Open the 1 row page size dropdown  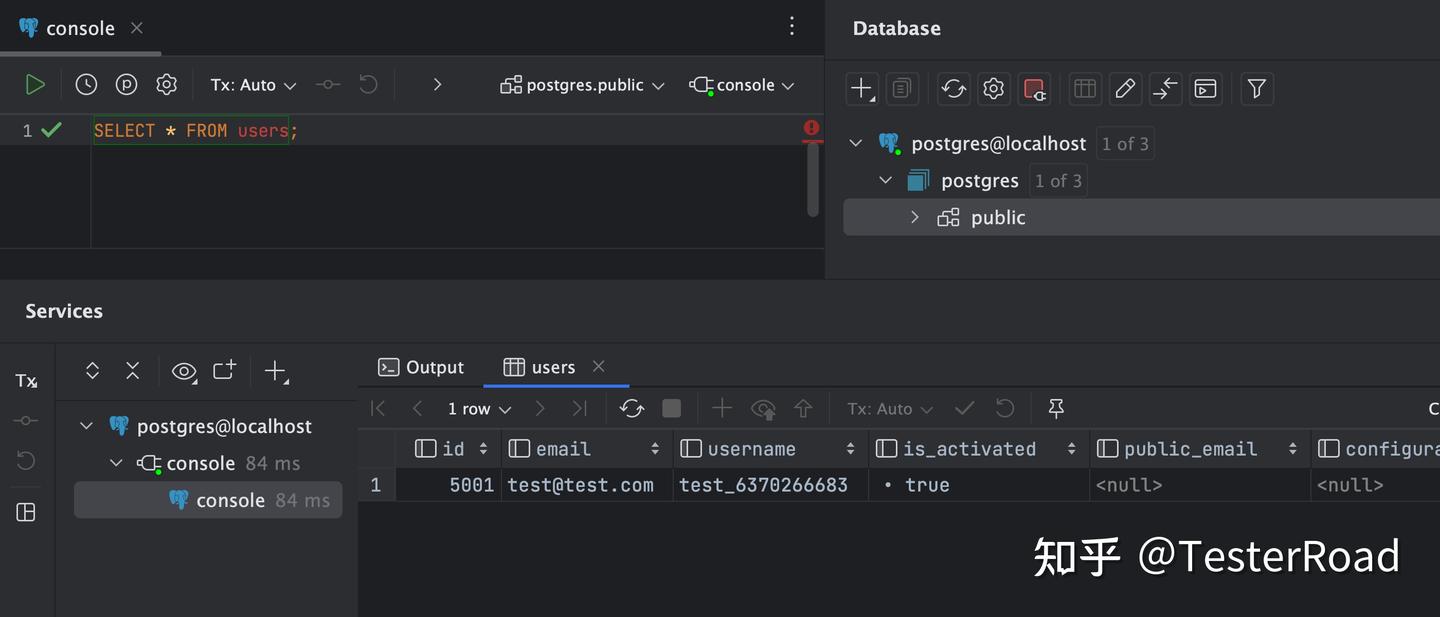tap(478, 408)
